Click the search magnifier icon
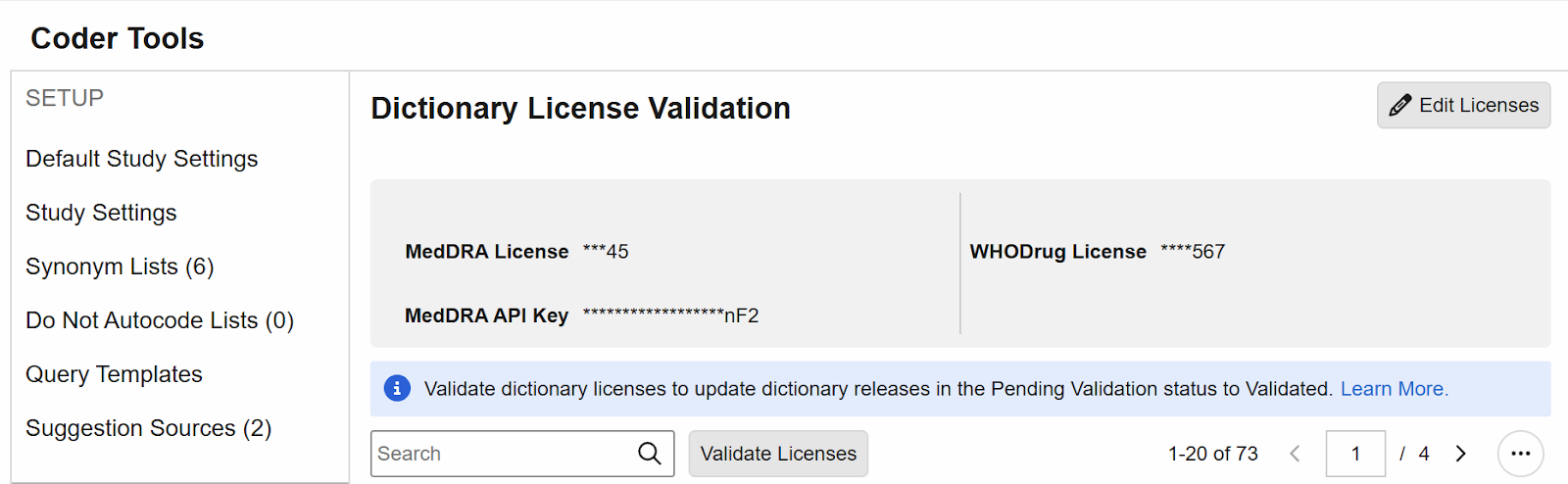The height and width of the screenshot is (484, 1568). coord(649,453)
